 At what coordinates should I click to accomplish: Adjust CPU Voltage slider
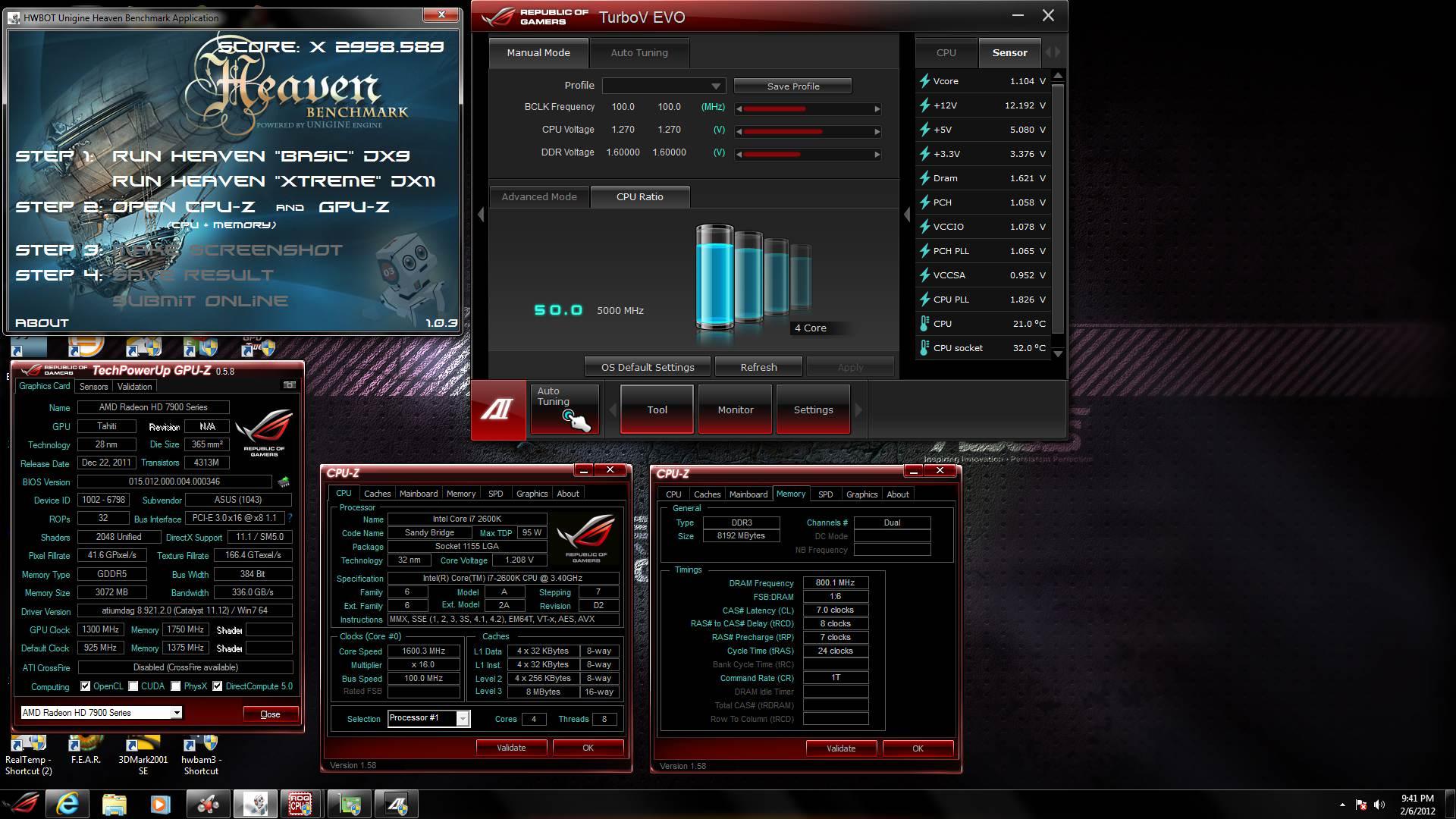(808, 131)
